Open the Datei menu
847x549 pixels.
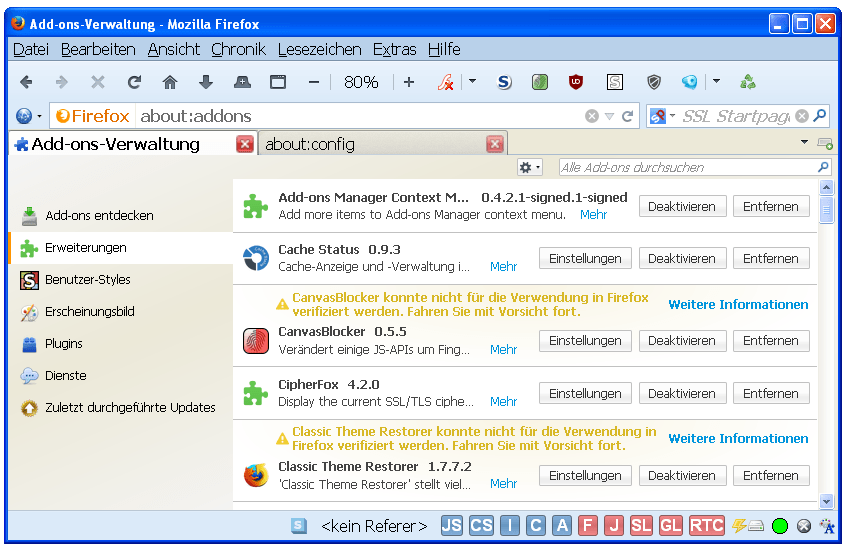pyautogui.click(x=31, y=49)
